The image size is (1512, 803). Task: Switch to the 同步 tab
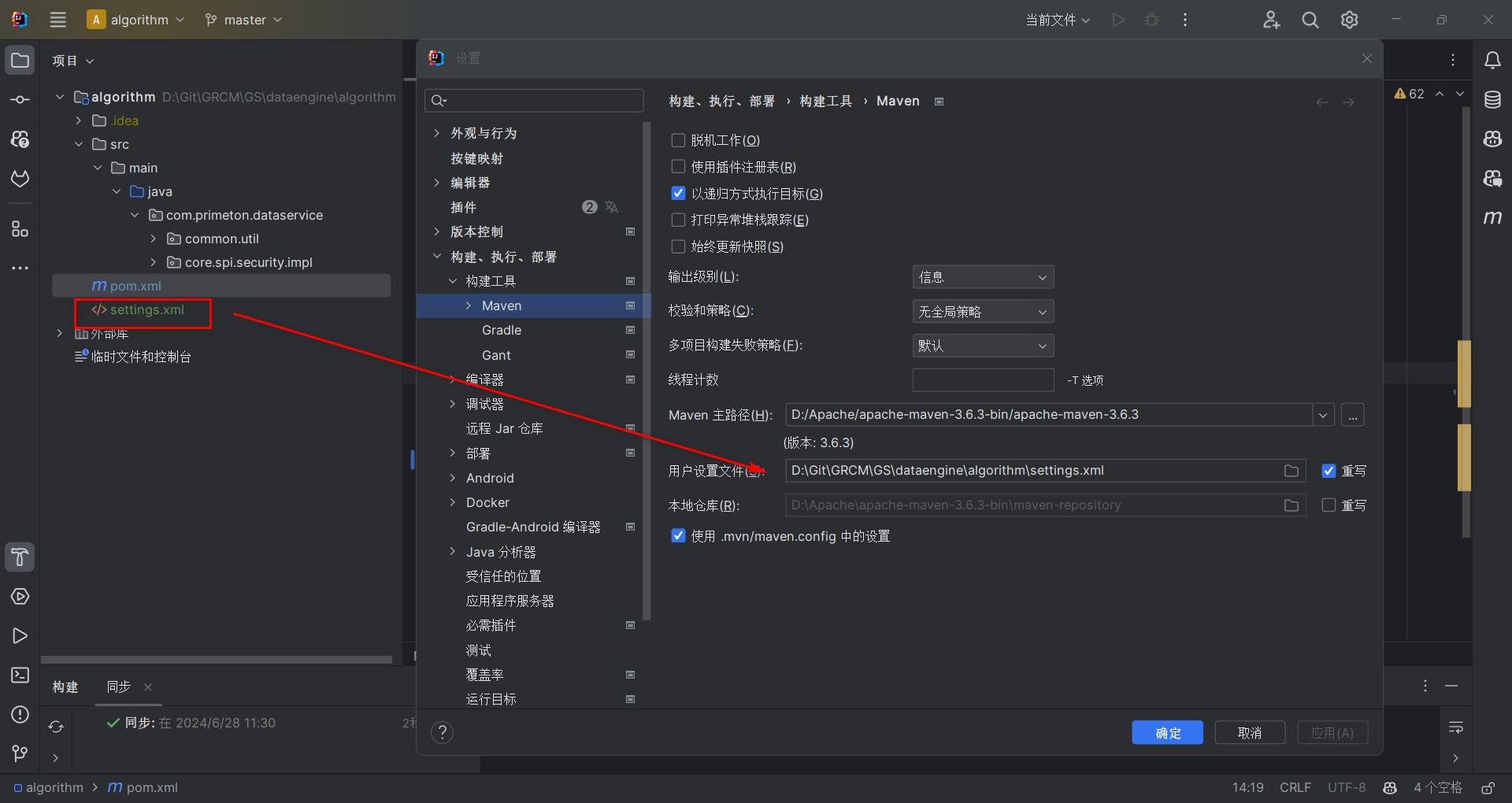(x=117, y=686)
